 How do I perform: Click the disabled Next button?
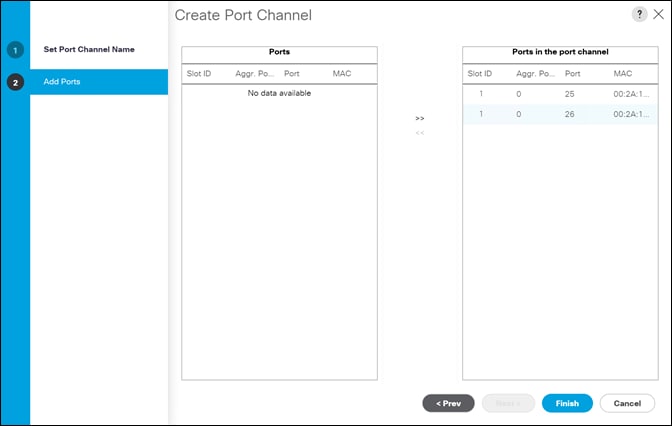click(508, 403)
